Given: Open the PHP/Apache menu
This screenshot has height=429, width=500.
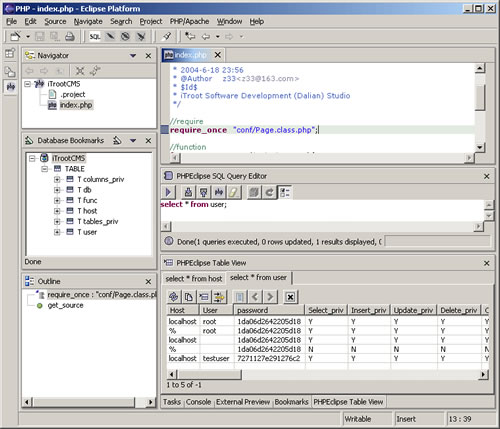Looking at the screenshot, I should click(190, 22).
